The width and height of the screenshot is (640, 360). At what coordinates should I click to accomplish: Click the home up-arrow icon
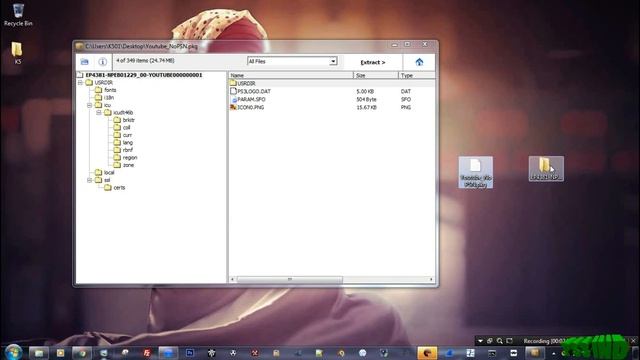[x=419, y=62]
